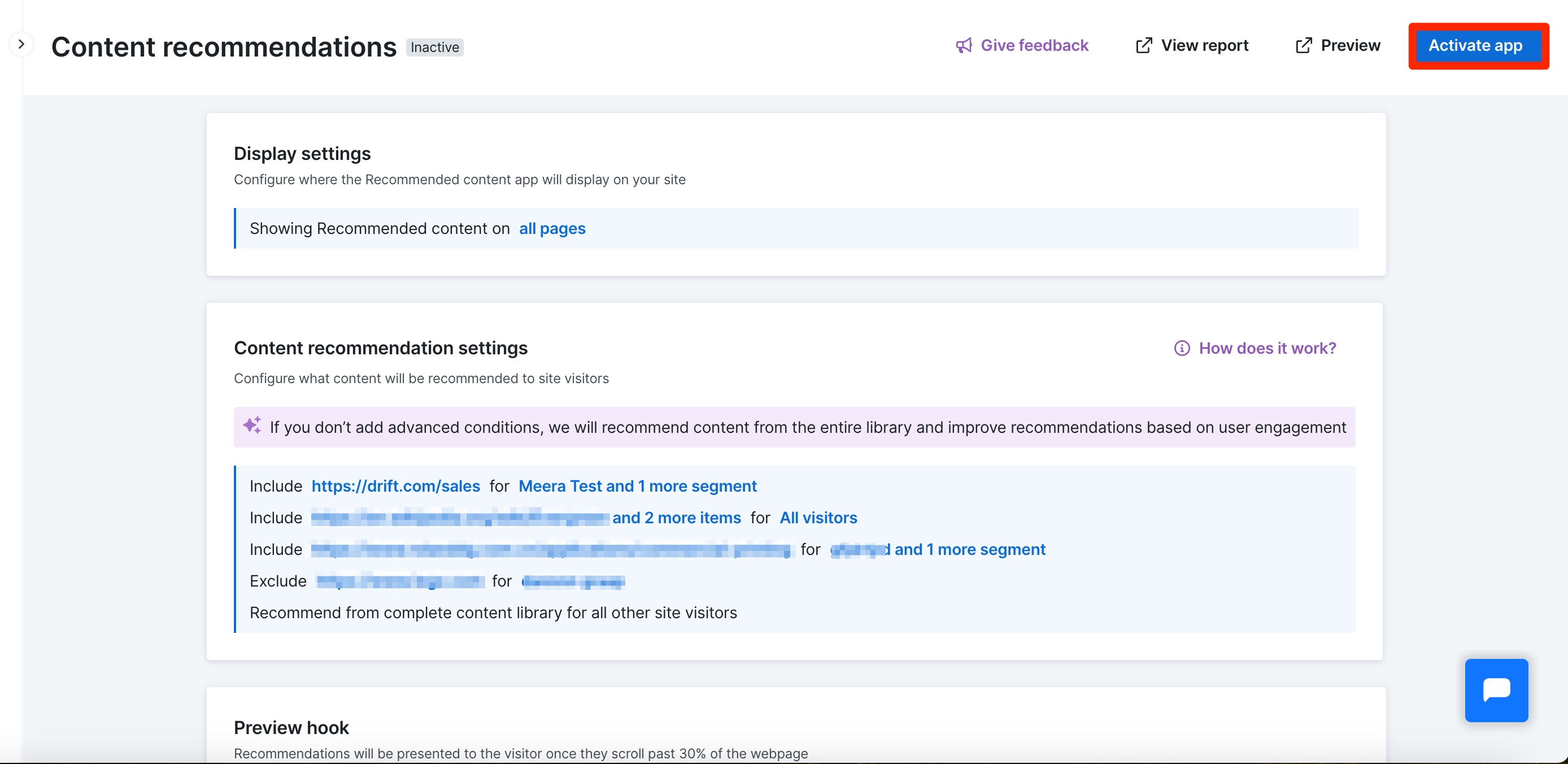Click the Preview external-link icon
This screenshot has height=764, width=1568.
pos(1303,46)
